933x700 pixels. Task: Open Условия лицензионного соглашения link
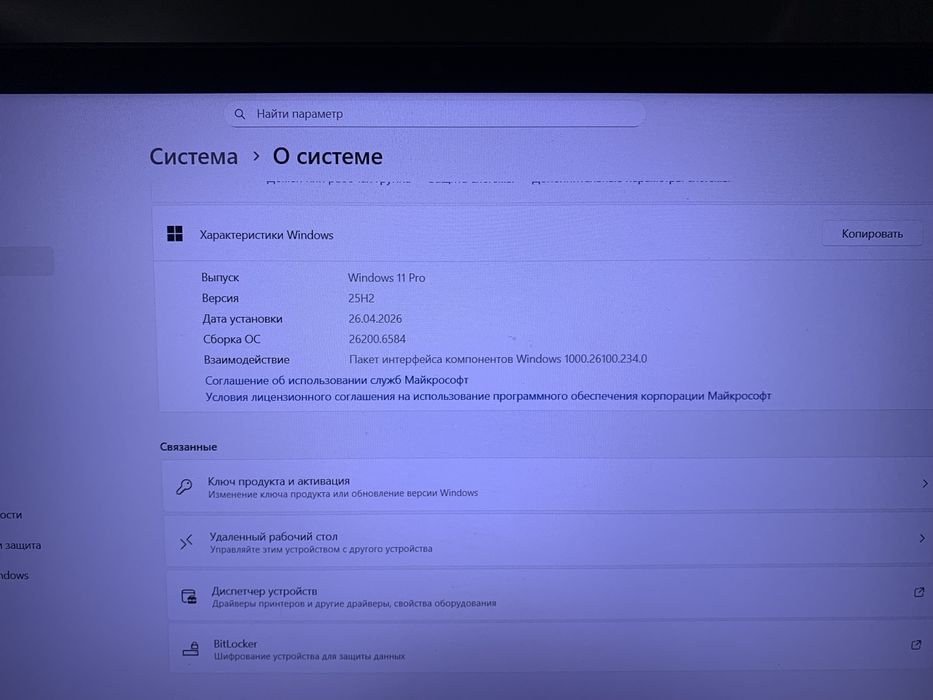[488, 396]
